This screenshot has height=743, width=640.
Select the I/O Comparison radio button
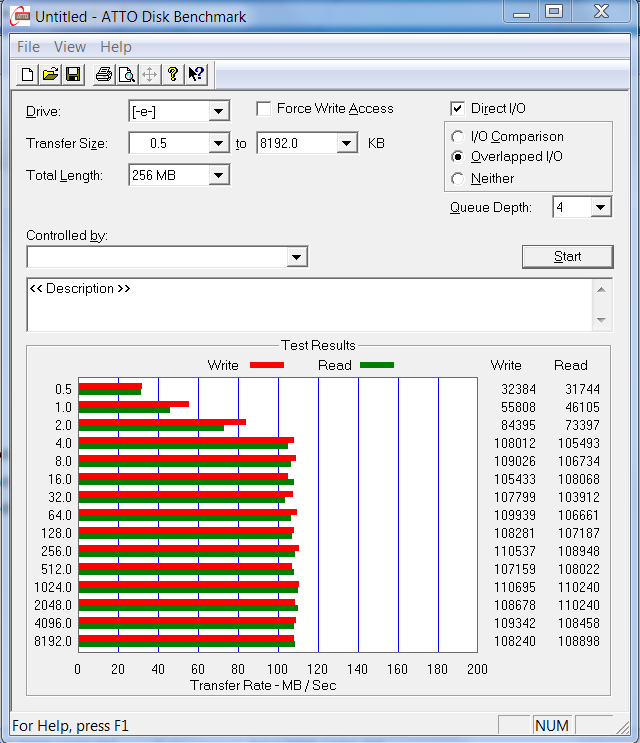pos(458,137)
